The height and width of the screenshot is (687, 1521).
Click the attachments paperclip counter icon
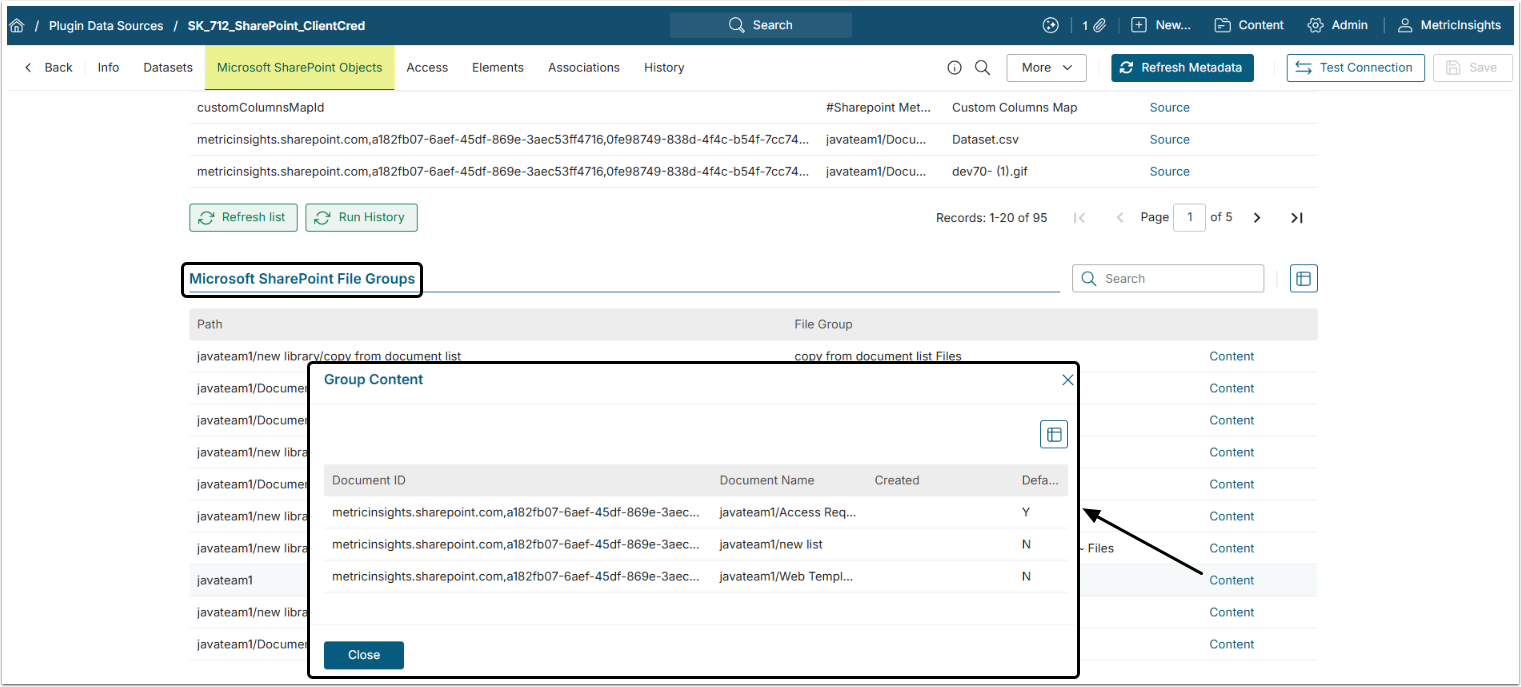point(1092,26)
